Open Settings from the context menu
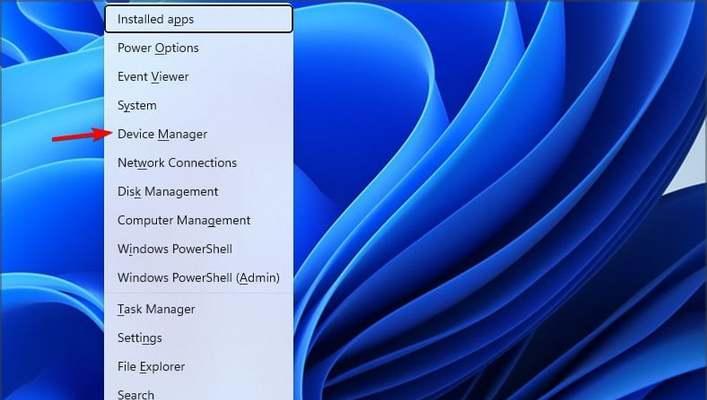707x400 pixels. pos(199,338)
